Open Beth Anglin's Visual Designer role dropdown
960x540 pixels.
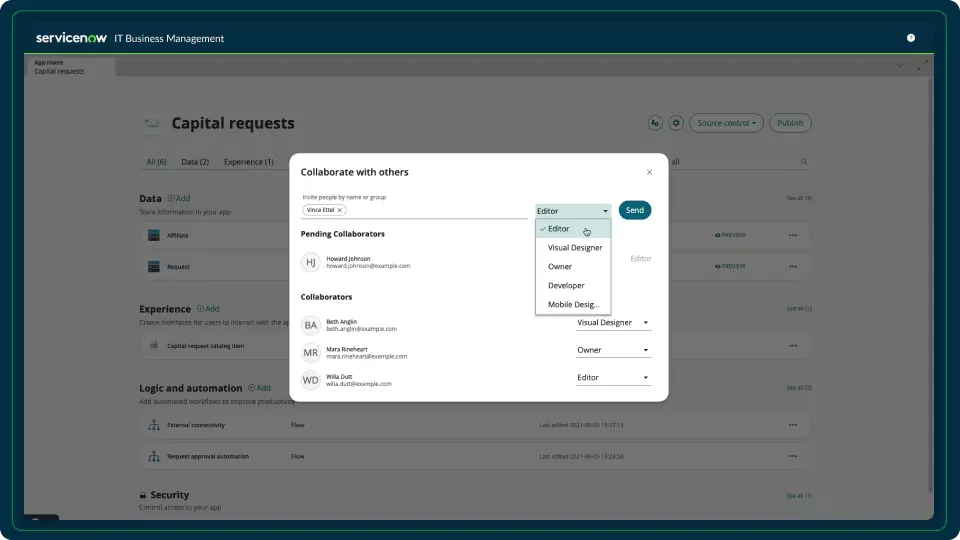[x=613, y=323]
